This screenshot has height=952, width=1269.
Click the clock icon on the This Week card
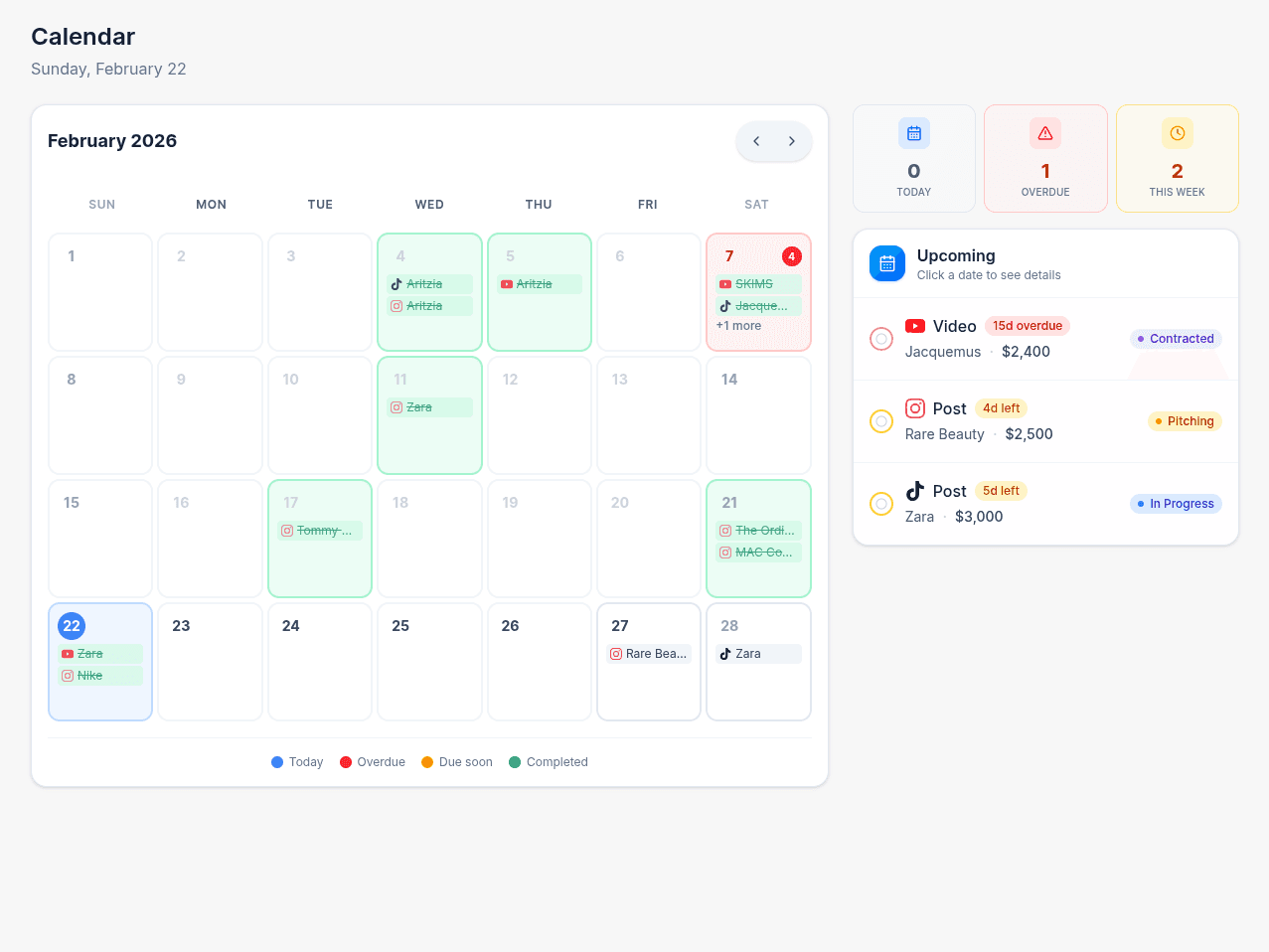1177,132
